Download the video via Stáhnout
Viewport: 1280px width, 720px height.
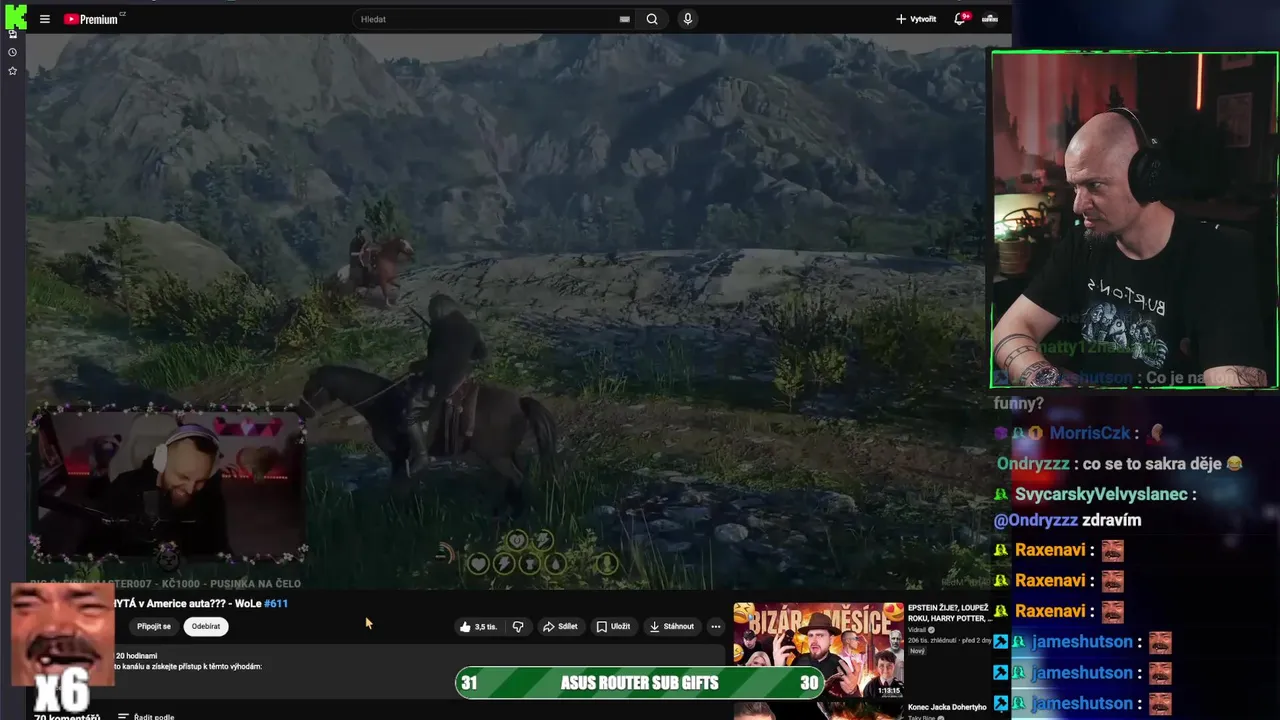click(671, 627)
